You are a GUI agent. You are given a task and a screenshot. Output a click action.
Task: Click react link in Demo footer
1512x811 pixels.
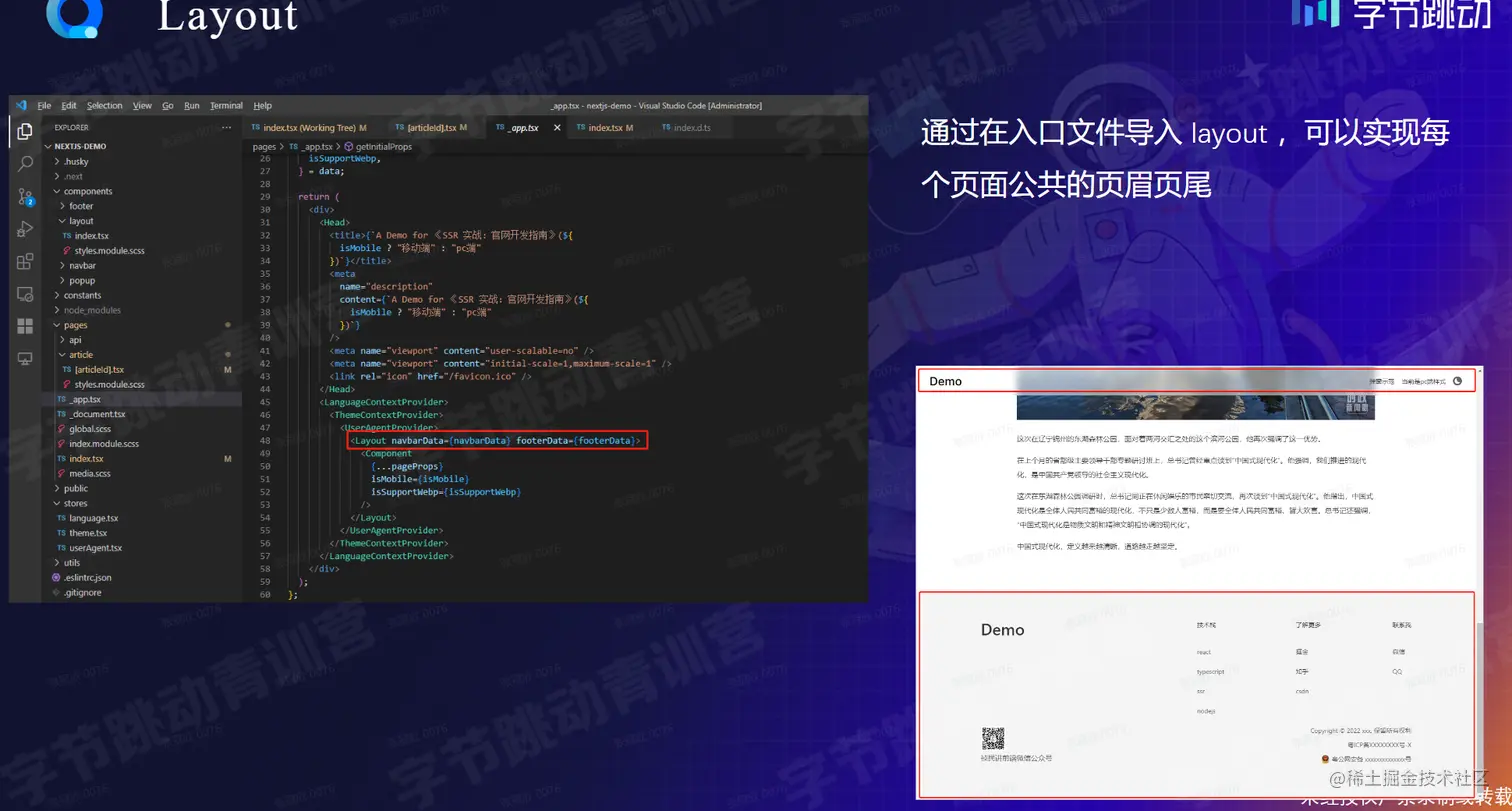click(x=1203, y=652)
